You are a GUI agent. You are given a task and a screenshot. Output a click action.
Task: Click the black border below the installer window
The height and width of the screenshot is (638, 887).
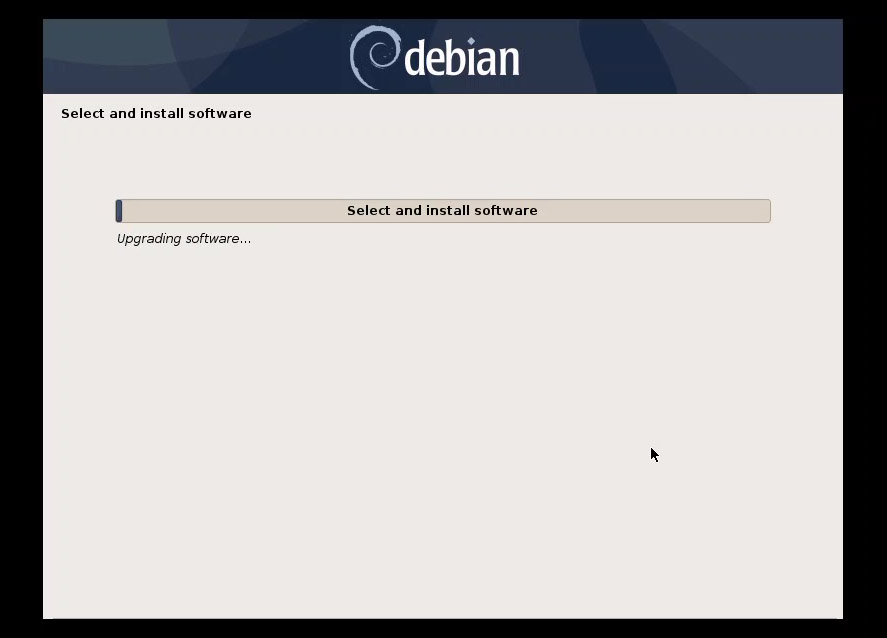pos(443,628)
